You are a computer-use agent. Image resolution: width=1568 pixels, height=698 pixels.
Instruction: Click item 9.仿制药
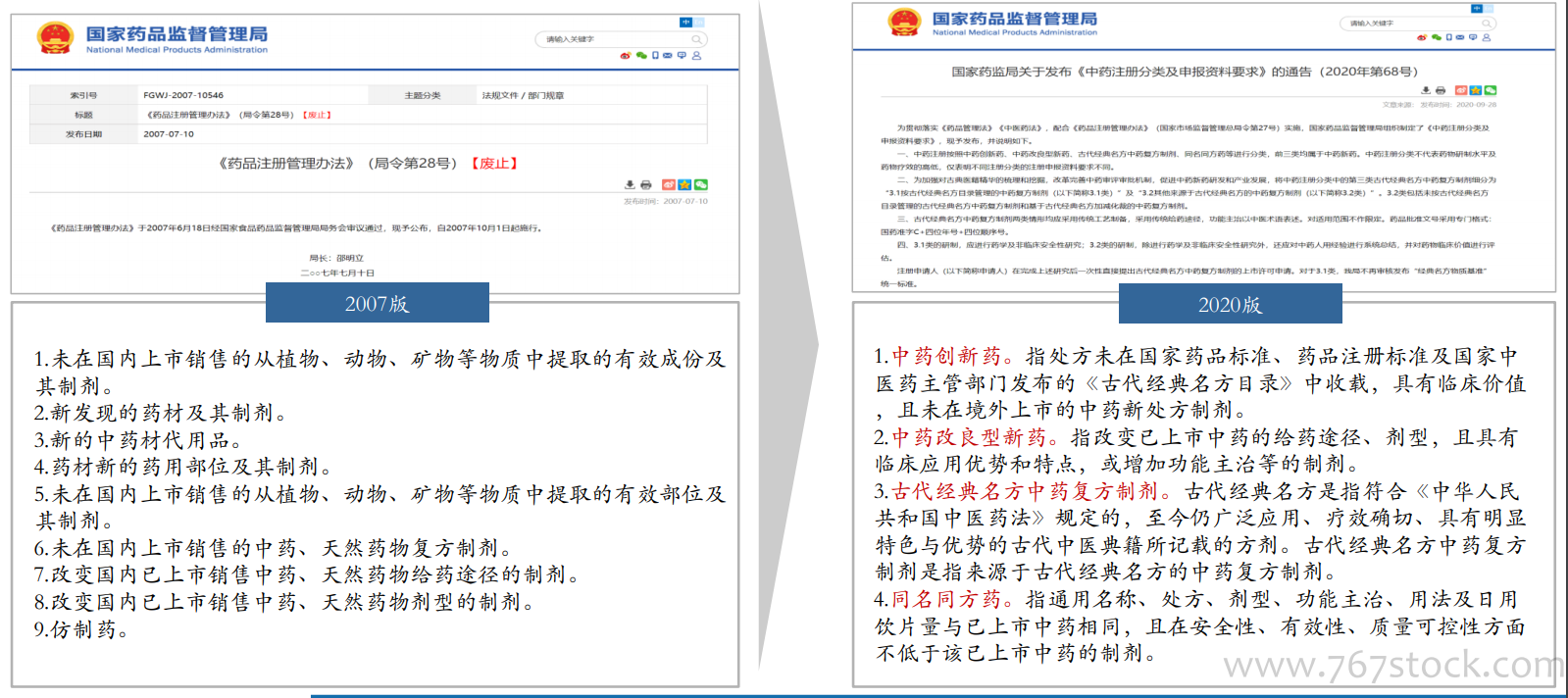(x=81, y=629)
